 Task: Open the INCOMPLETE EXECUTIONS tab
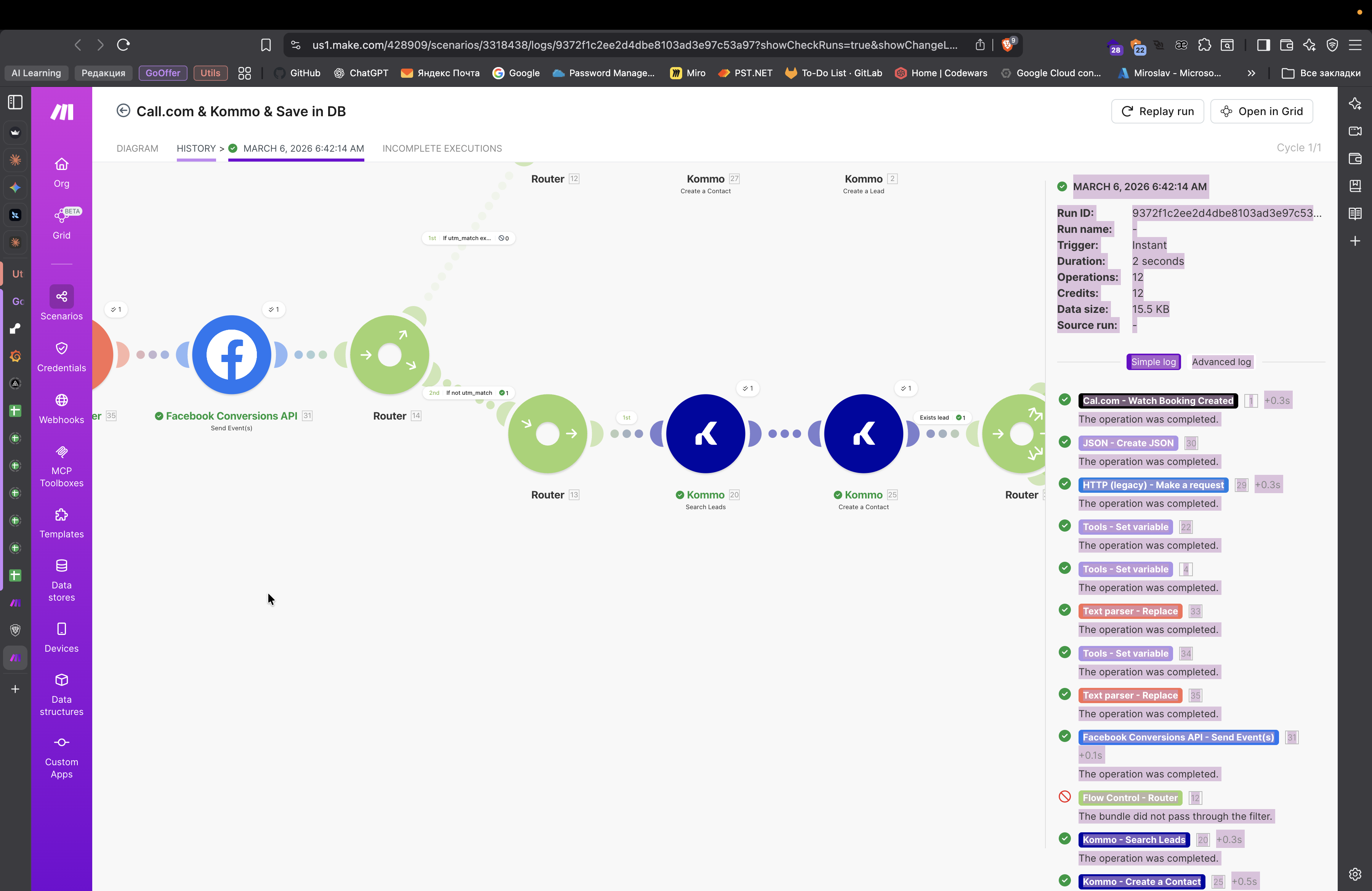pyautogui.click(x=442, y=148)
